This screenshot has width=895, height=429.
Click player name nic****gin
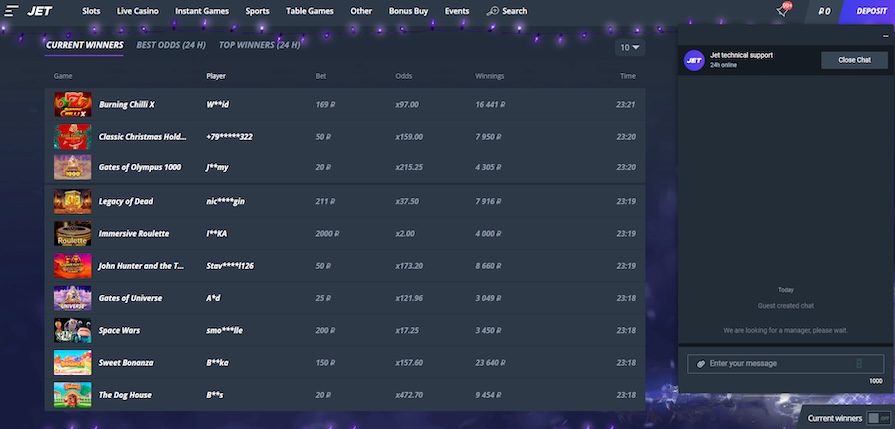pos(225,201)
